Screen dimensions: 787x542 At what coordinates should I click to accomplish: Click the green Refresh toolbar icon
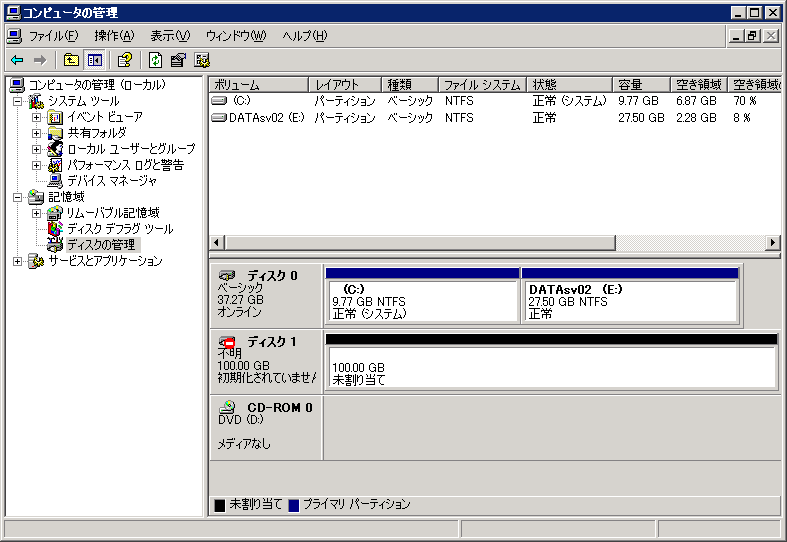(156, 60)
